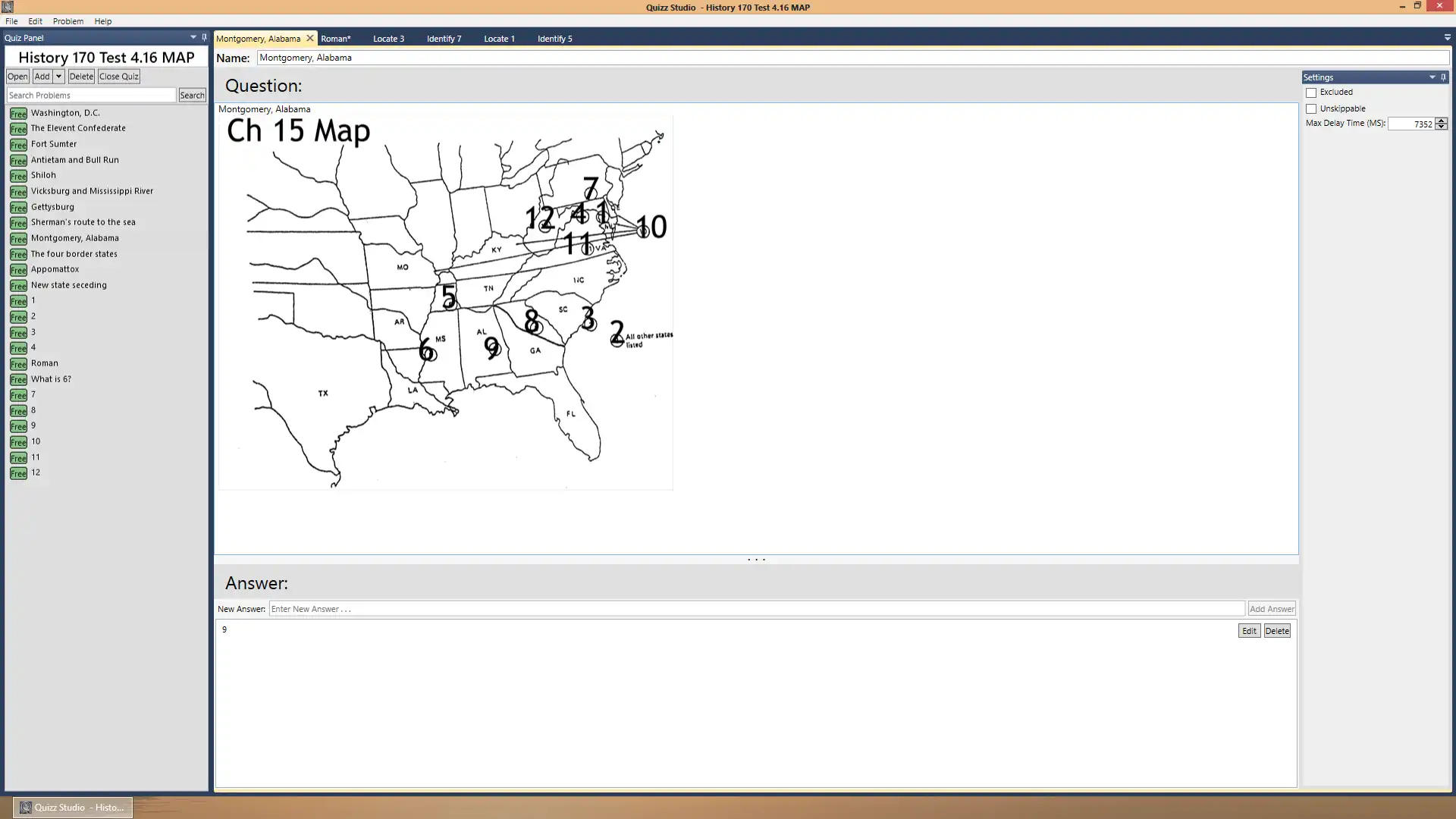Click the Delete button in toolbar

click(x=80, y=76)
